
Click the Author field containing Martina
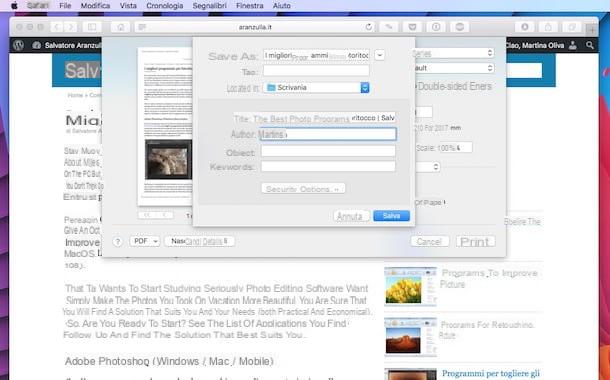tap(328, 134)
